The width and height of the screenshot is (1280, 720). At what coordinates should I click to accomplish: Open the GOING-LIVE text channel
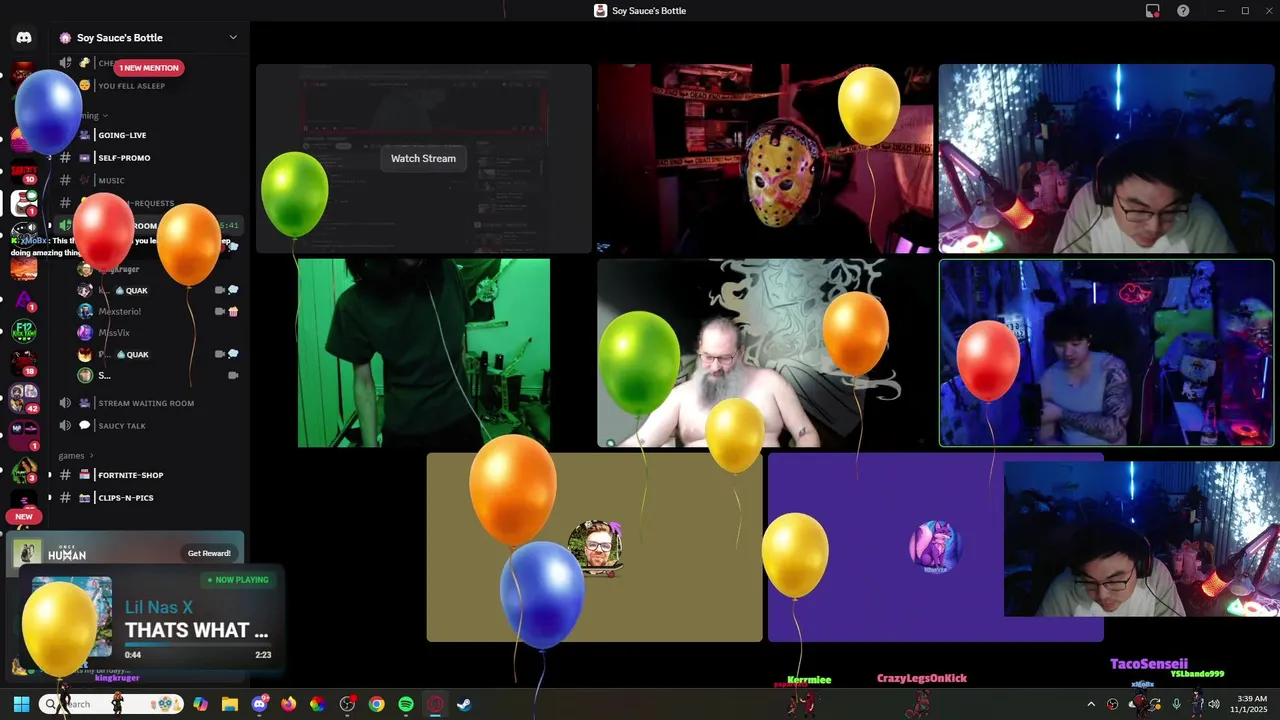(122, 135)
